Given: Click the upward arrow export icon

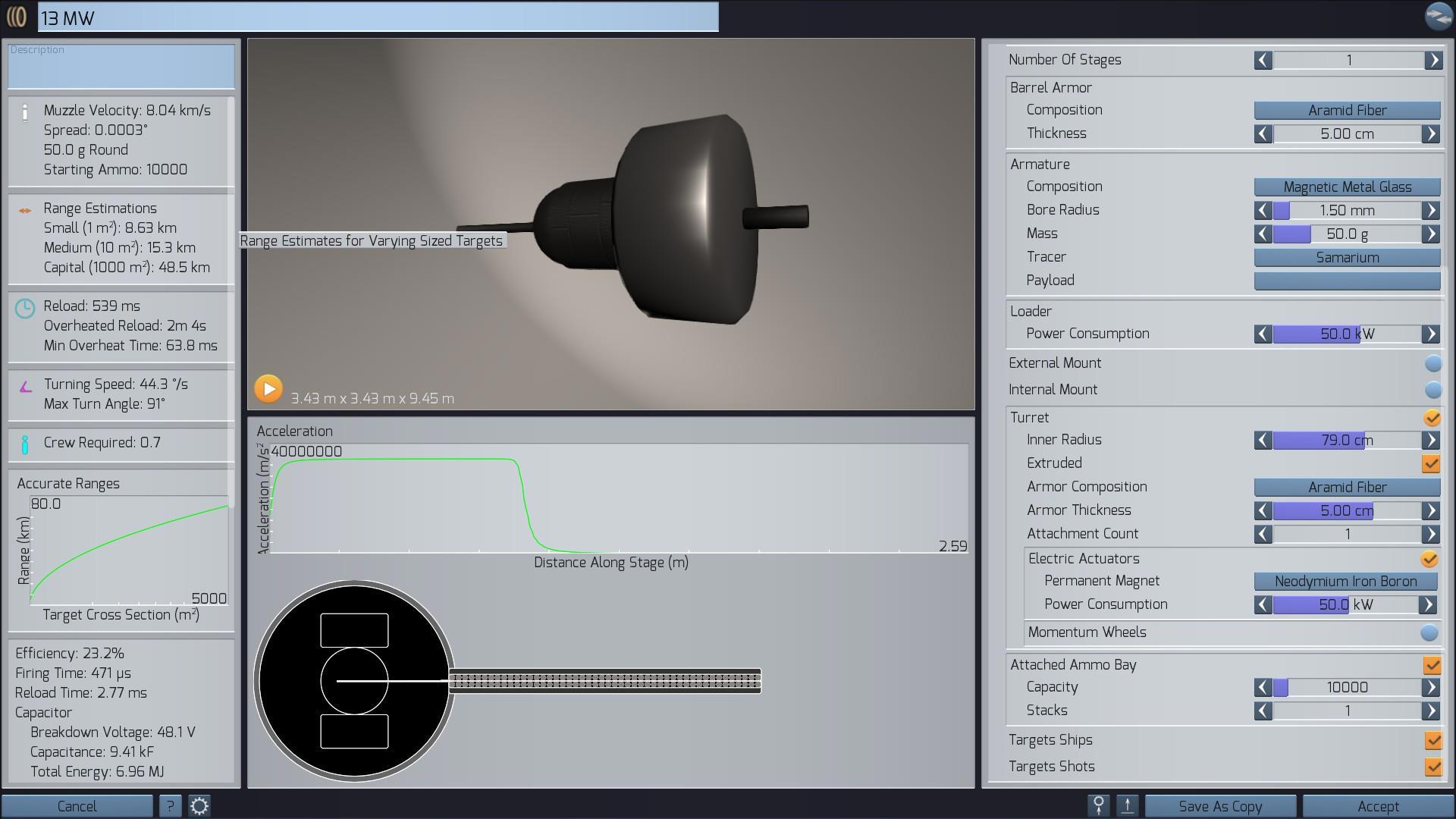Looking at the screenshot, I should tap(1128, 806).
